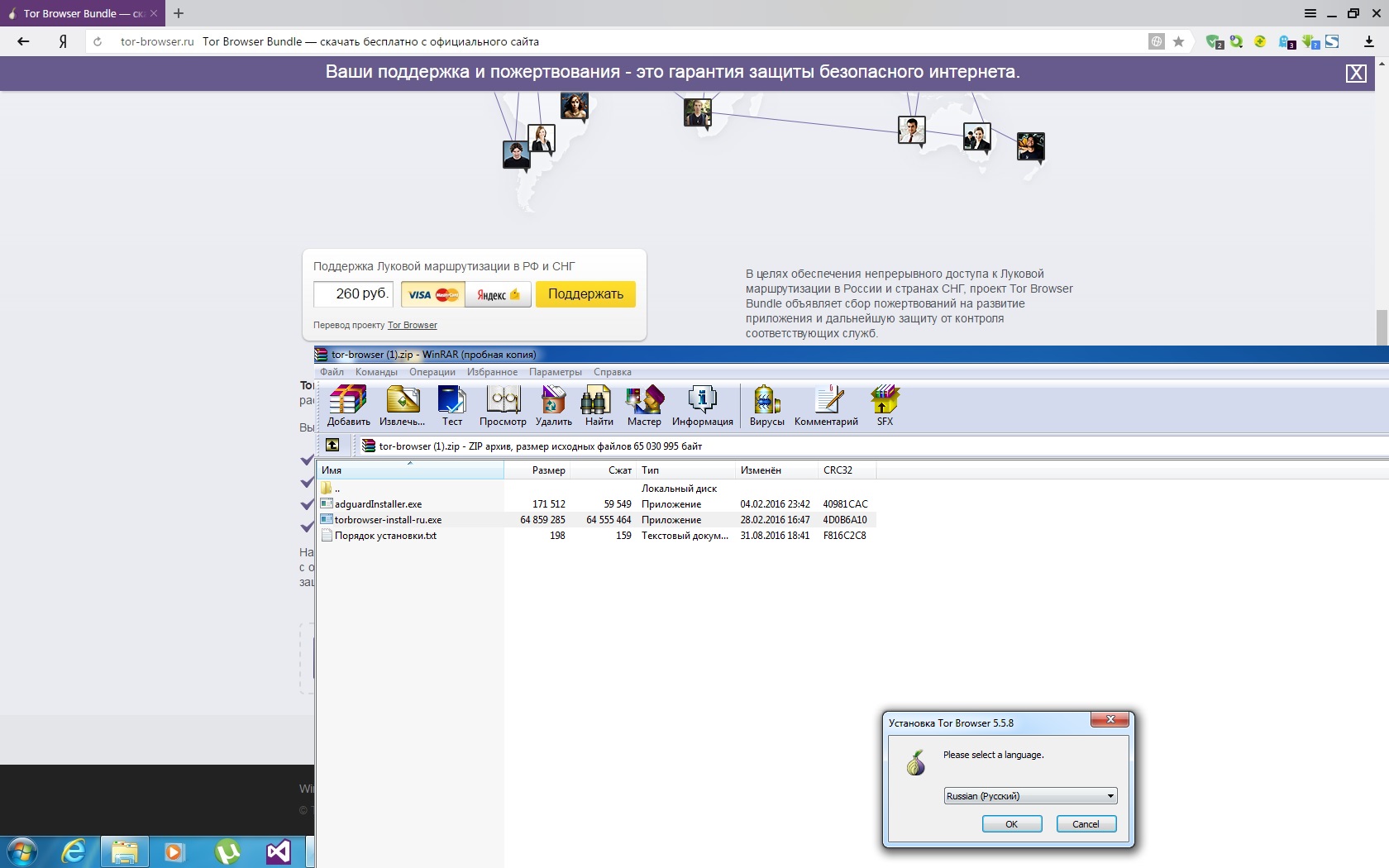The image size is (1389, 868).
Task: Go up one folder level in WinRAR
Action: coord(332,446)
